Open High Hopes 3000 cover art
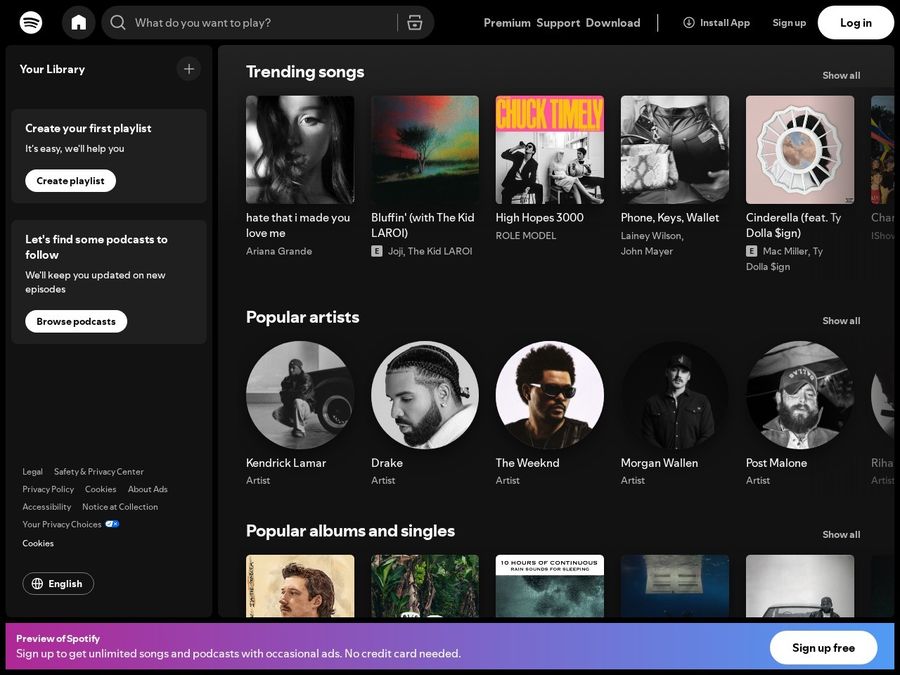The height and width of the screenshot is (675, 900). [x=550, y=150]
